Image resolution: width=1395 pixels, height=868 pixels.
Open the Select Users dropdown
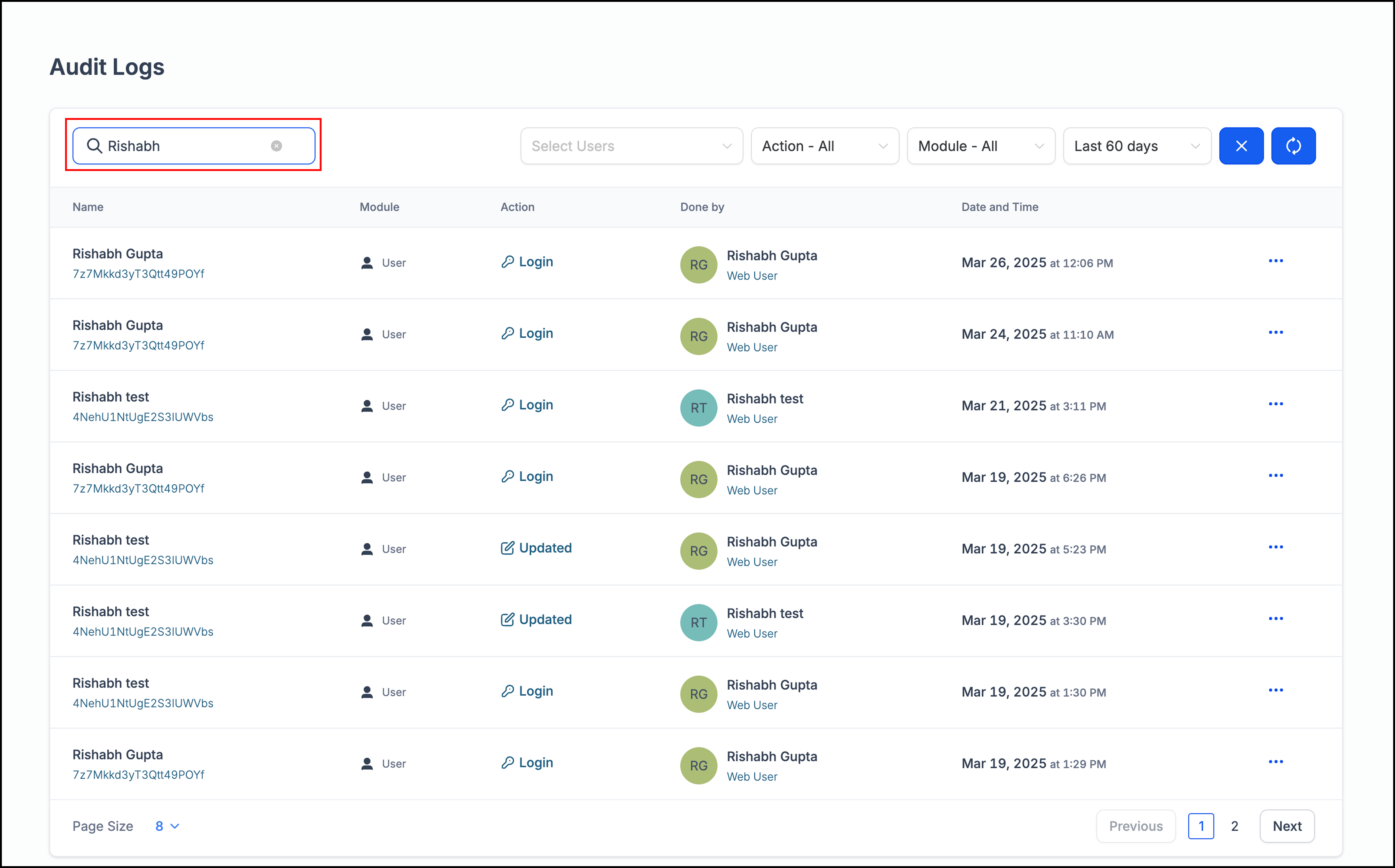tap(631, 146)
